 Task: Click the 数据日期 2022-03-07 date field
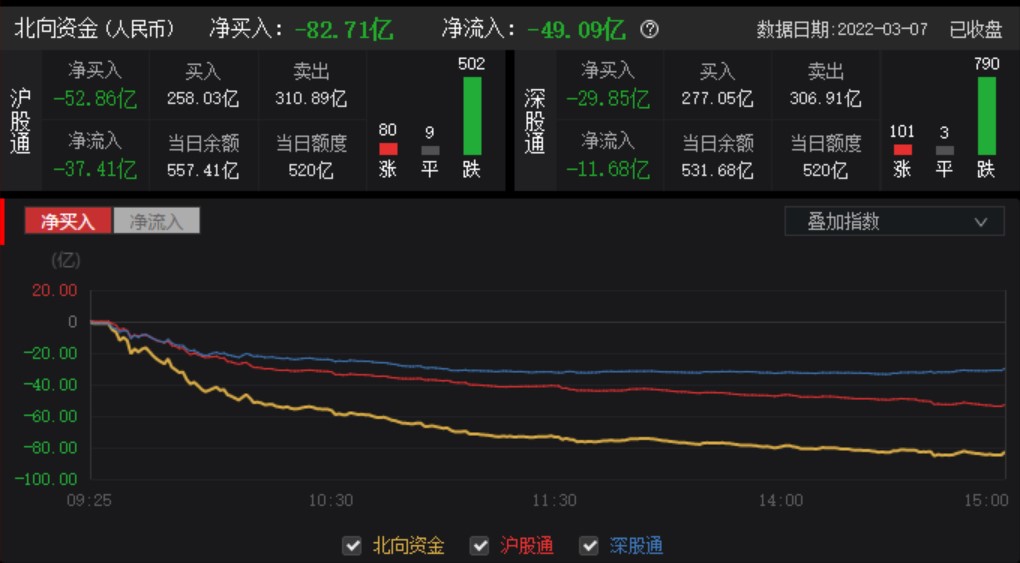click(843, 29)
